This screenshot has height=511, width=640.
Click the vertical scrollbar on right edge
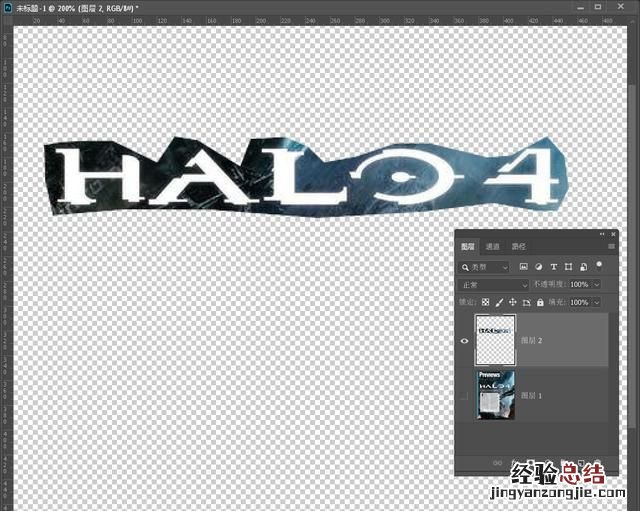pyautogui.click(x=633, y=257)
